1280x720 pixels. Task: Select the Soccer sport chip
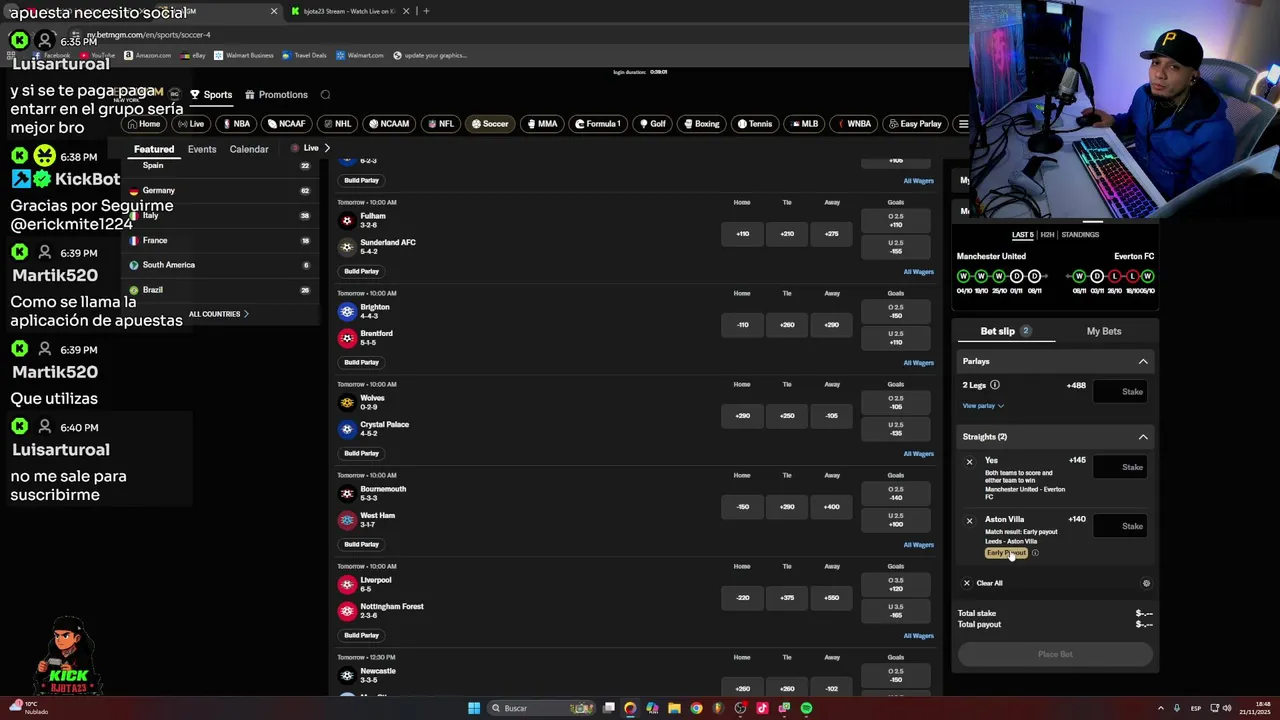coord(490,124)
